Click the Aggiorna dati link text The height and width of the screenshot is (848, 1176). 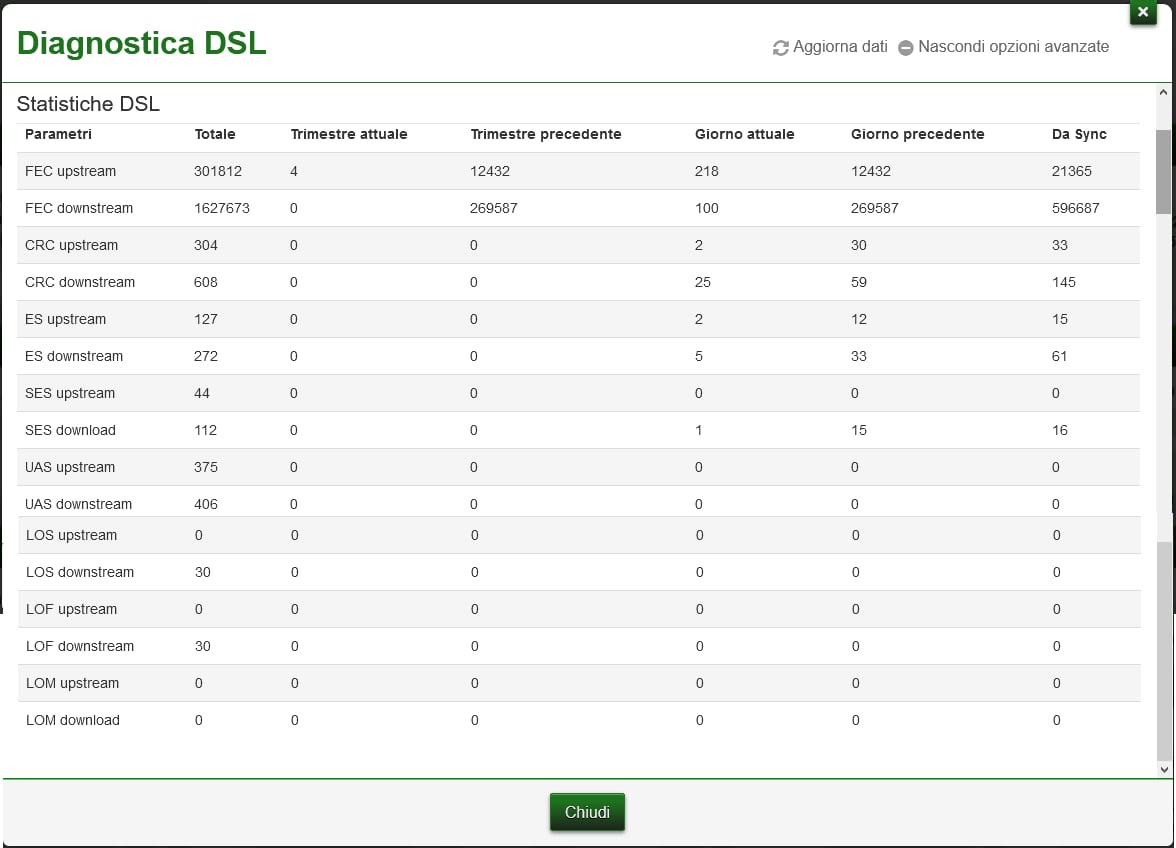coord(840,47)
